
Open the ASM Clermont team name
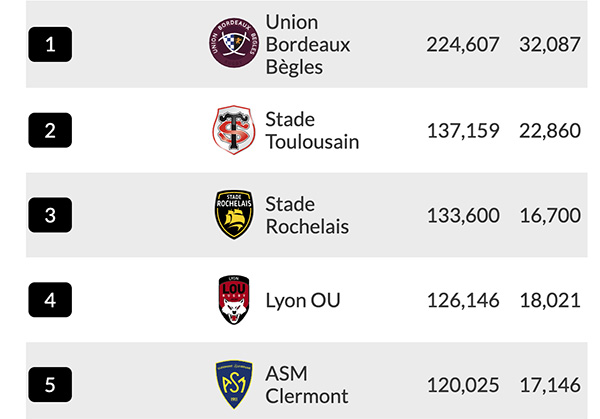pos(307,385)
